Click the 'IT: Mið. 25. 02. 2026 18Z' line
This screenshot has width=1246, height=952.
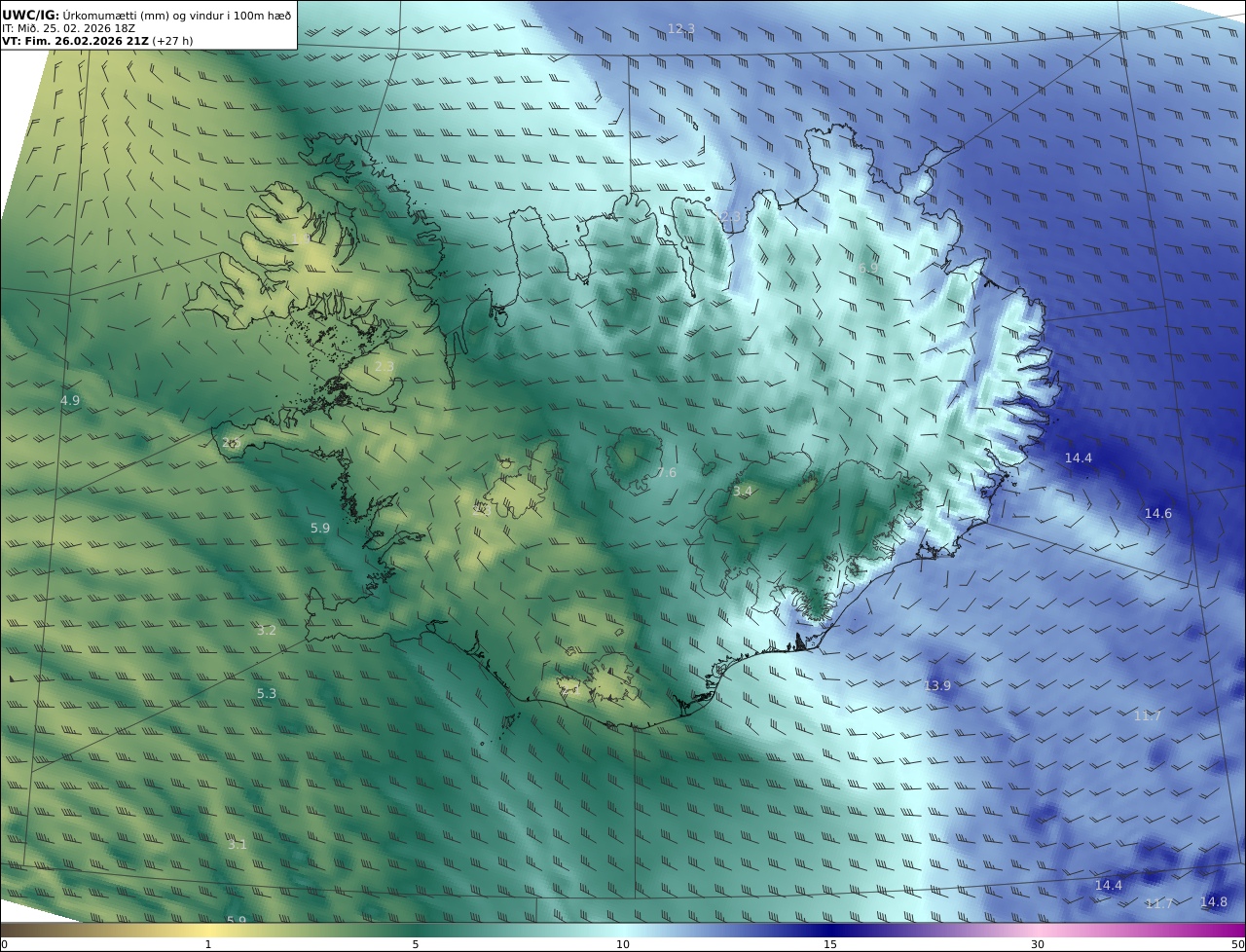pos(68,28)
